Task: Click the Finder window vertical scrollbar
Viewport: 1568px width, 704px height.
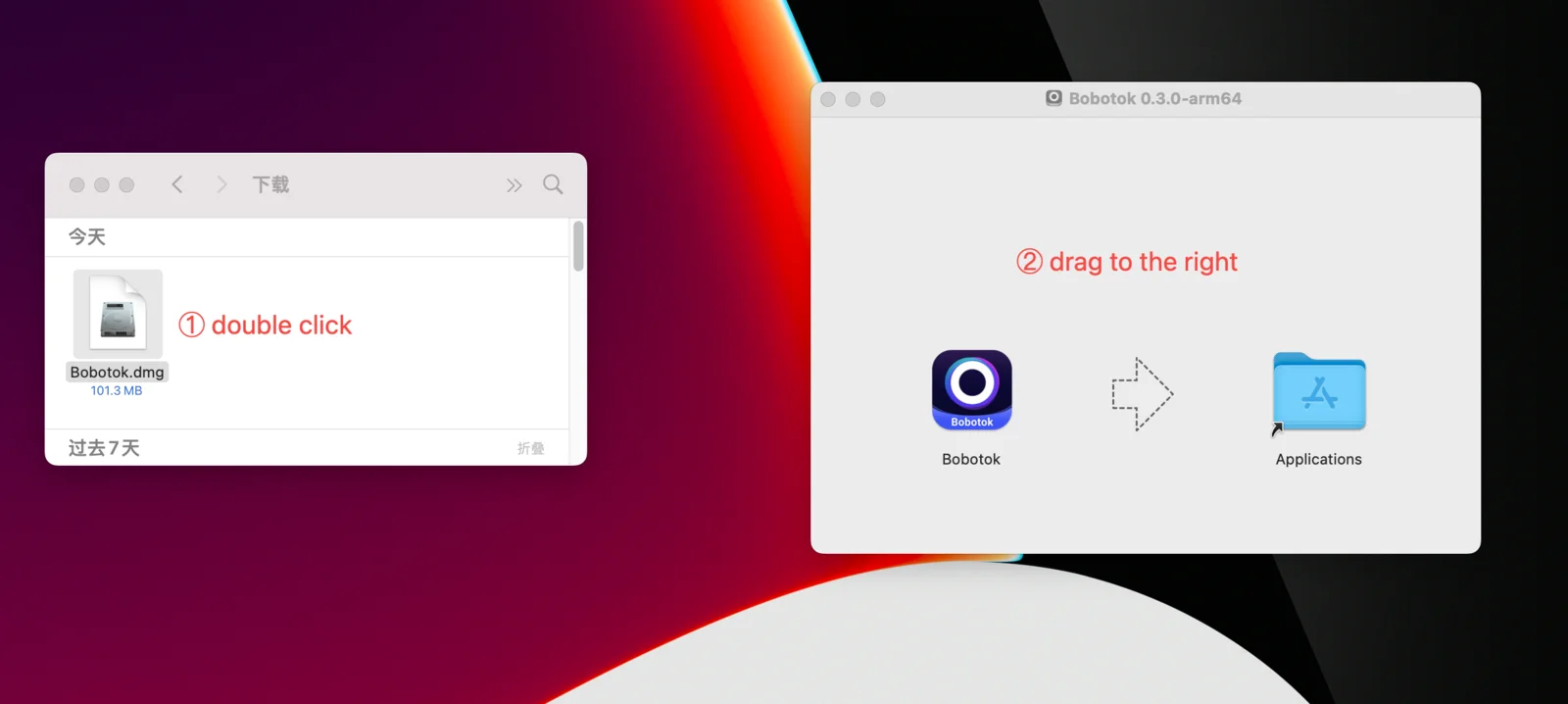Action: click(x=578, y=245)
